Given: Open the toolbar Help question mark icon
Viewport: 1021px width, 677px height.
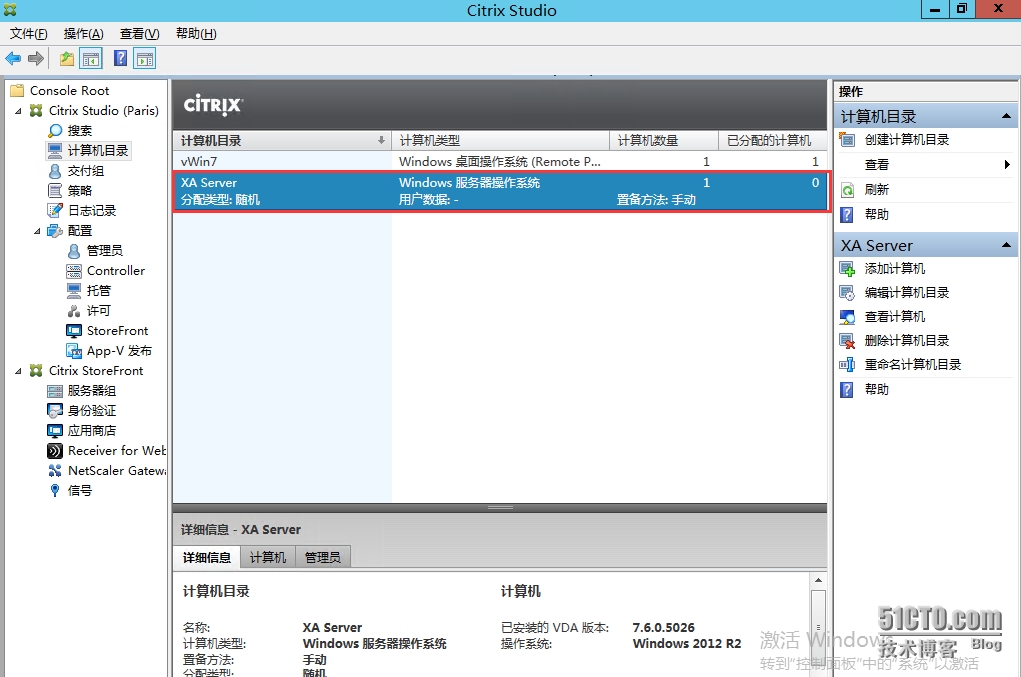Looking at the screenshot, I should (120, 59).
